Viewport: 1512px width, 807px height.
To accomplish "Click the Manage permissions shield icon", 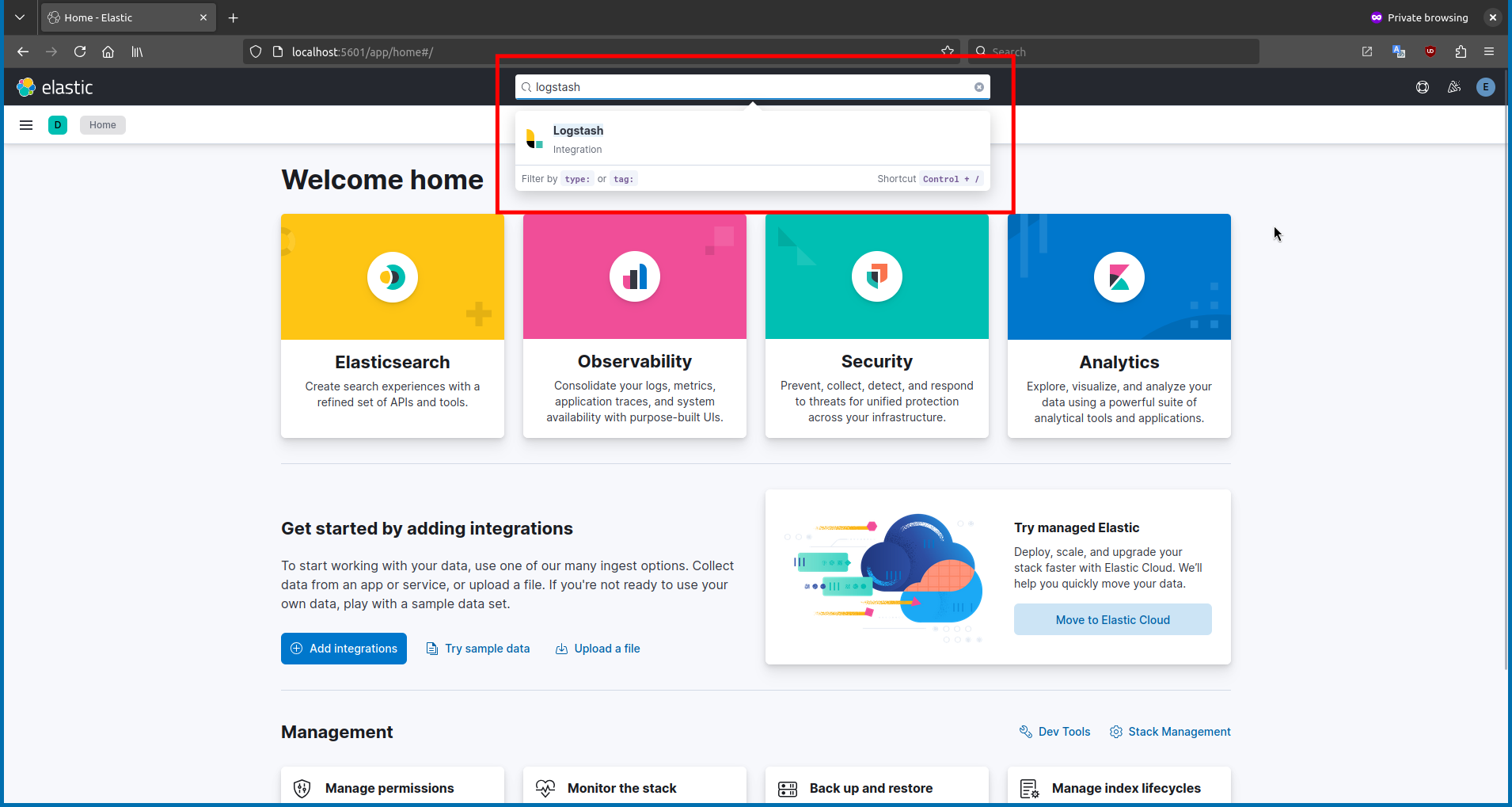I will 302,789.
